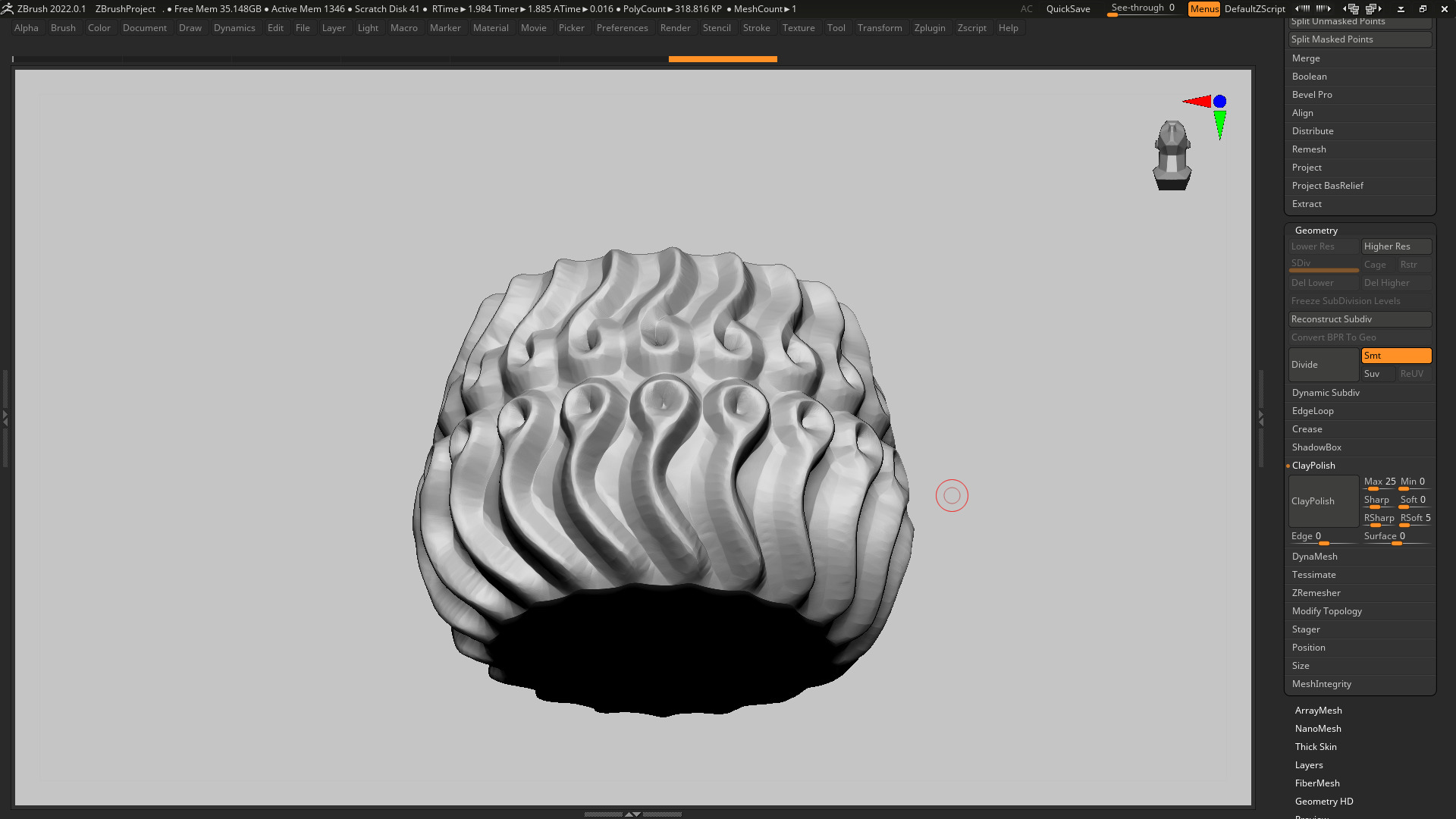Image resolution: width=1456 pixels, height=819 pixels.
Task: Click the Divide button
Action: 1323,365
